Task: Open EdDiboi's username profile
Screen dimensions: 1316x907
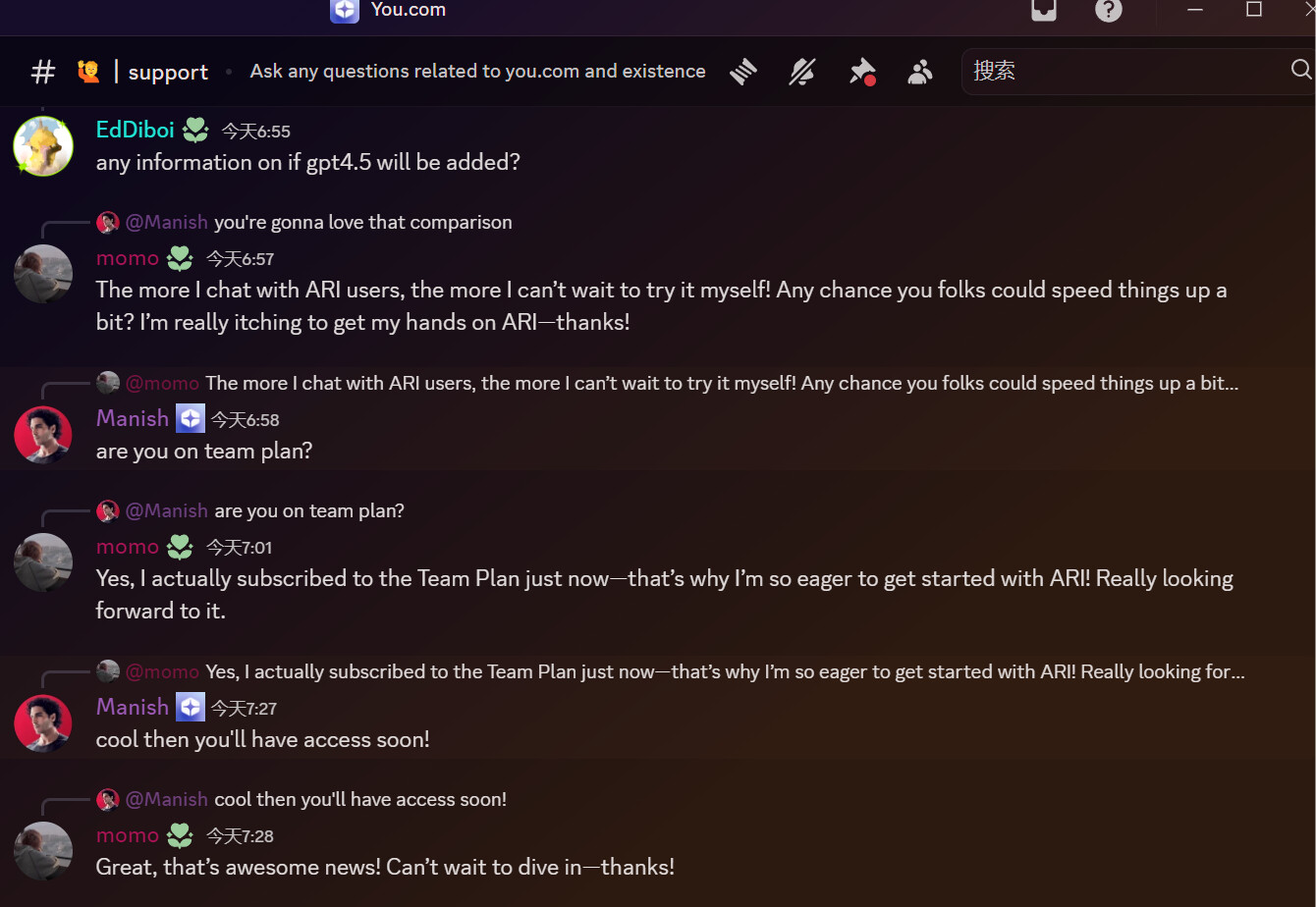Action: pyautogui.click(x=136, y=130)
